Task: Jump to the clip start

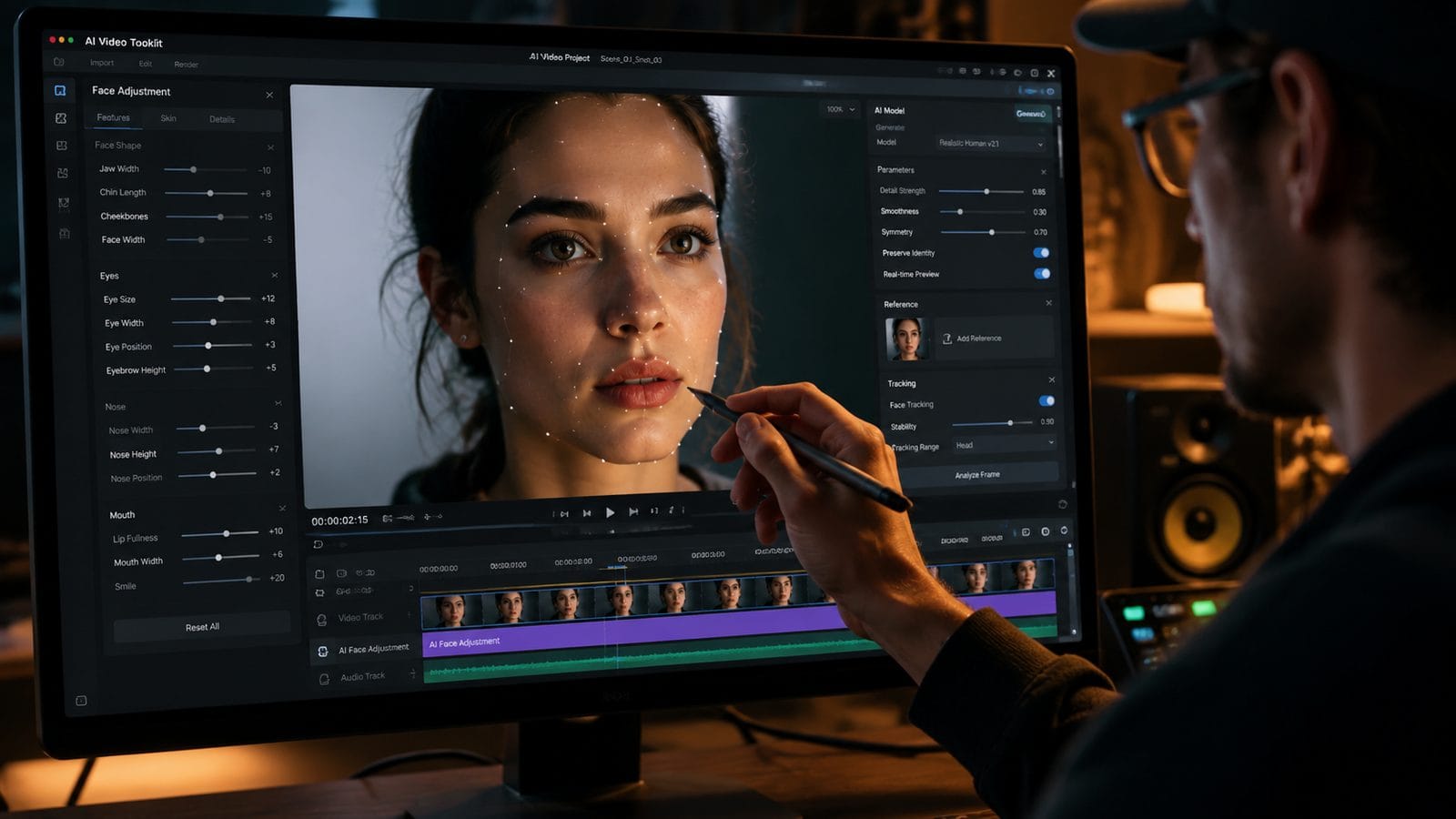Action: point(563,513)
